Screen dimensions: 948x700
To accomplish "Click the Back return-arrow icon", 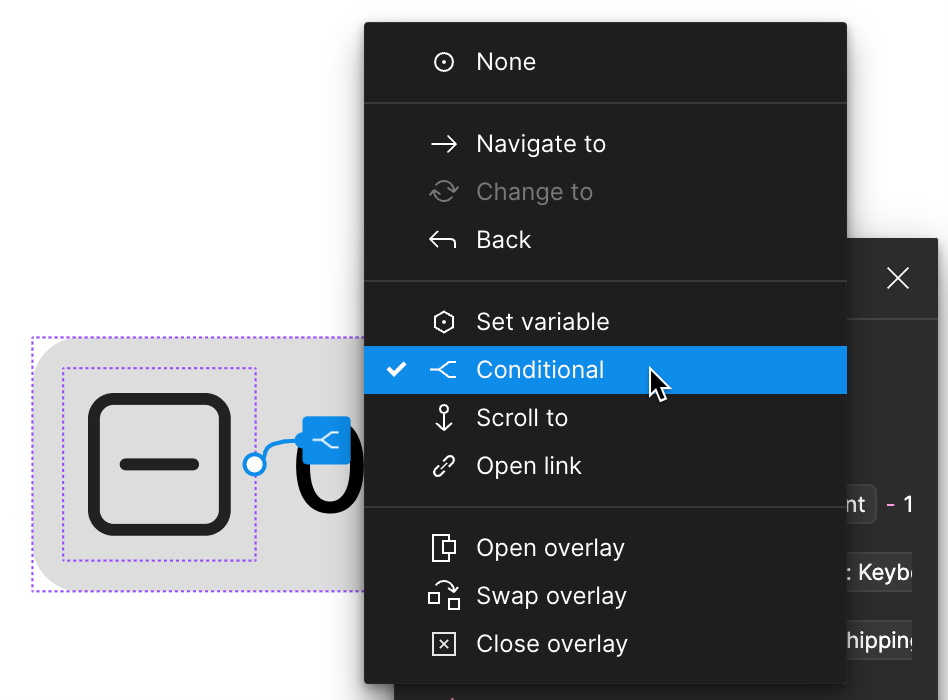I will pyautogui.click(x=443, y=239).
